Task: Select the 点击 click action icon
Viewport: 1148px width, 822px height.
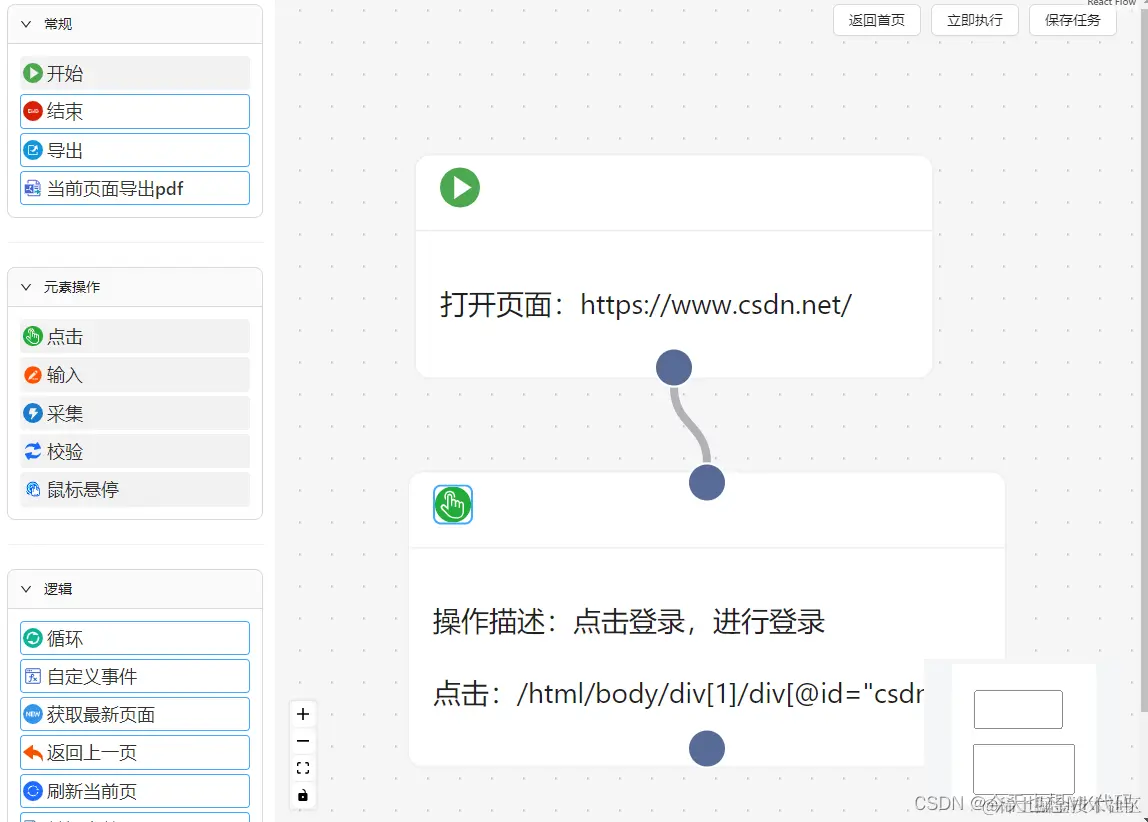Action: (x=32, y=337)
